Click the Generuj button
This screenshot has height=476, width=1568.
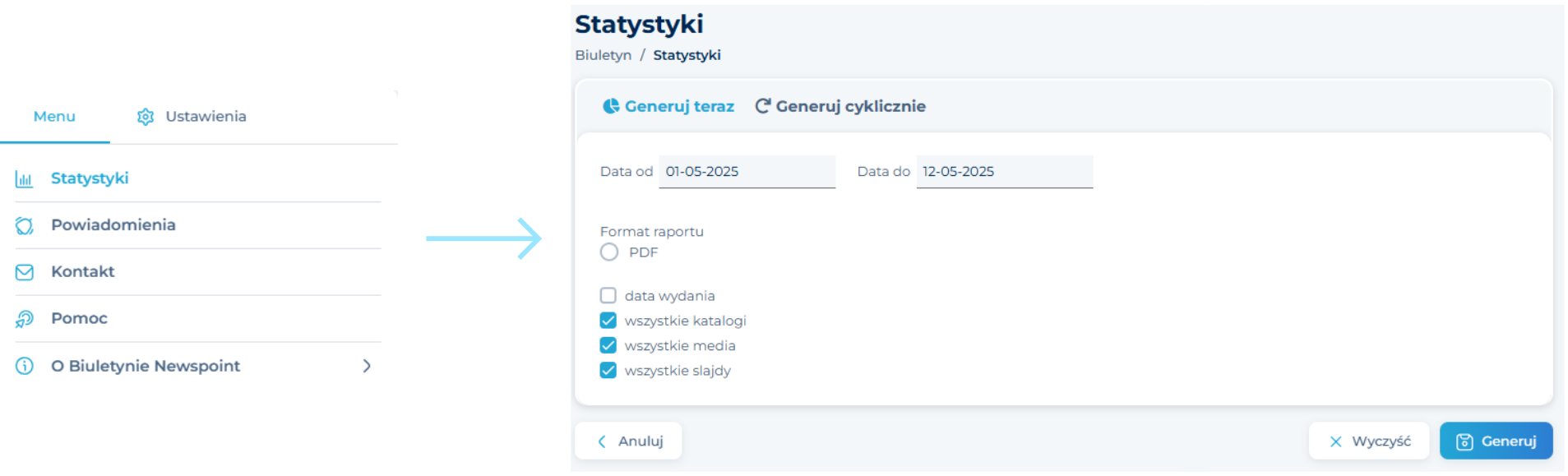coord(1496,441)
